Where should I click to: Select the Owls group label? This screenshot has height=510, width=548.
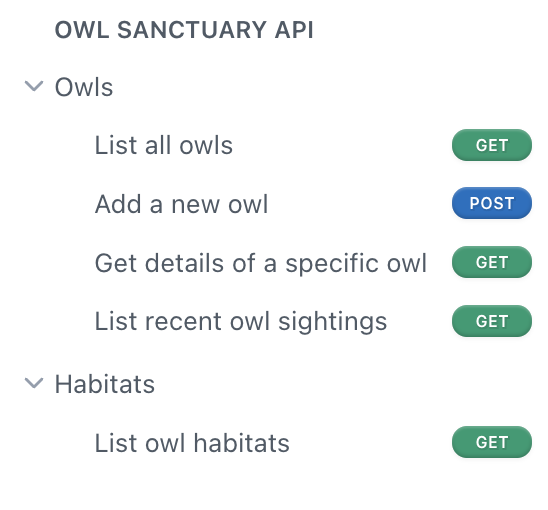(x=84, y=87)
